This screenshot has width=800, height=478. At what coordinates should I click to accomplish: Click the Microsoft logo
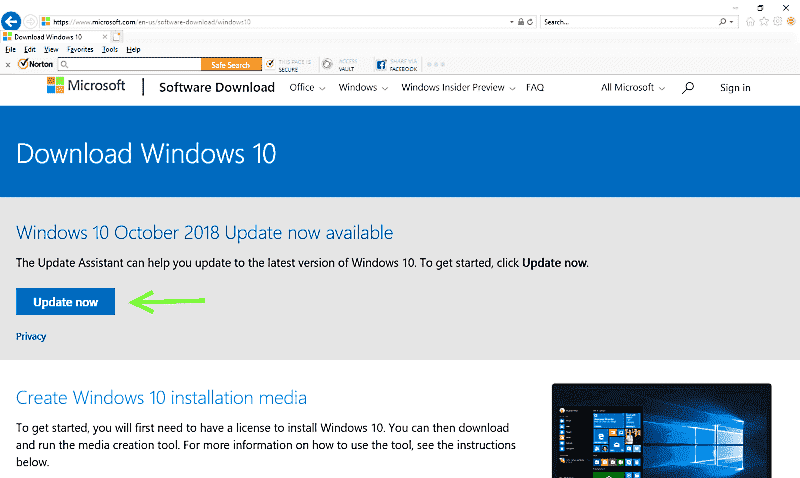click(x=86, y=85)
